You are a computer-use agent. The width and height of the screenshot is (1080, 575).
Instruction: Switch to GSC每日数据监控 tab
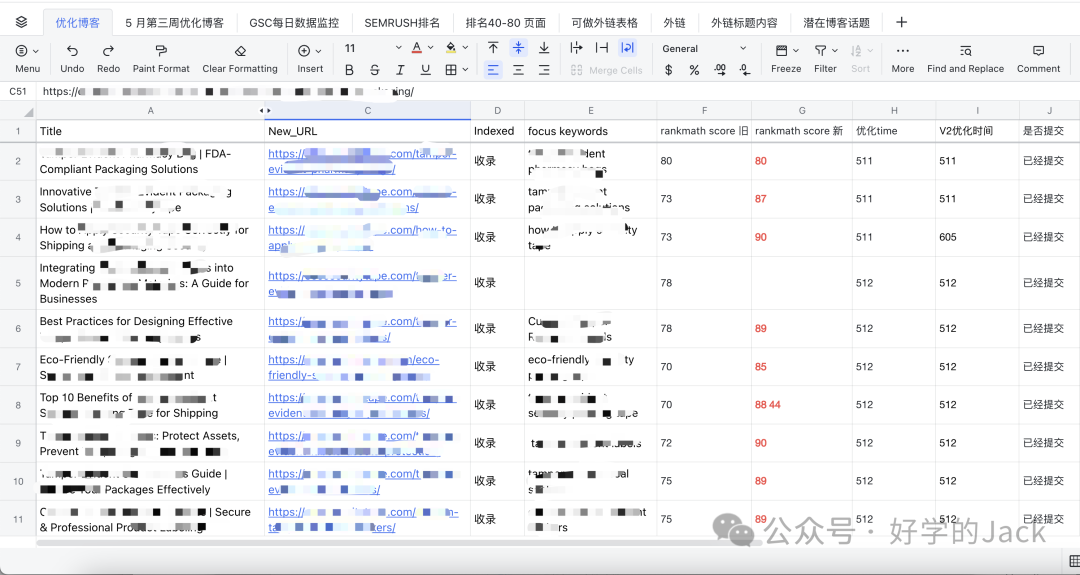click(294, 23)
